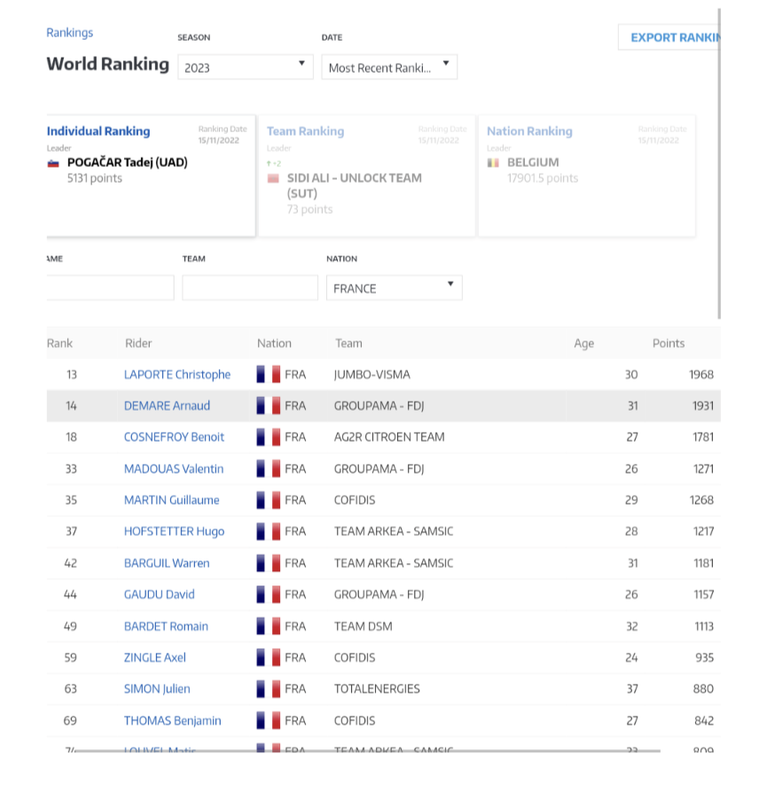Click the Belgium flag in Nation Ranking
This screenshot has width=766, height=800.
click(x=493, y=163)
